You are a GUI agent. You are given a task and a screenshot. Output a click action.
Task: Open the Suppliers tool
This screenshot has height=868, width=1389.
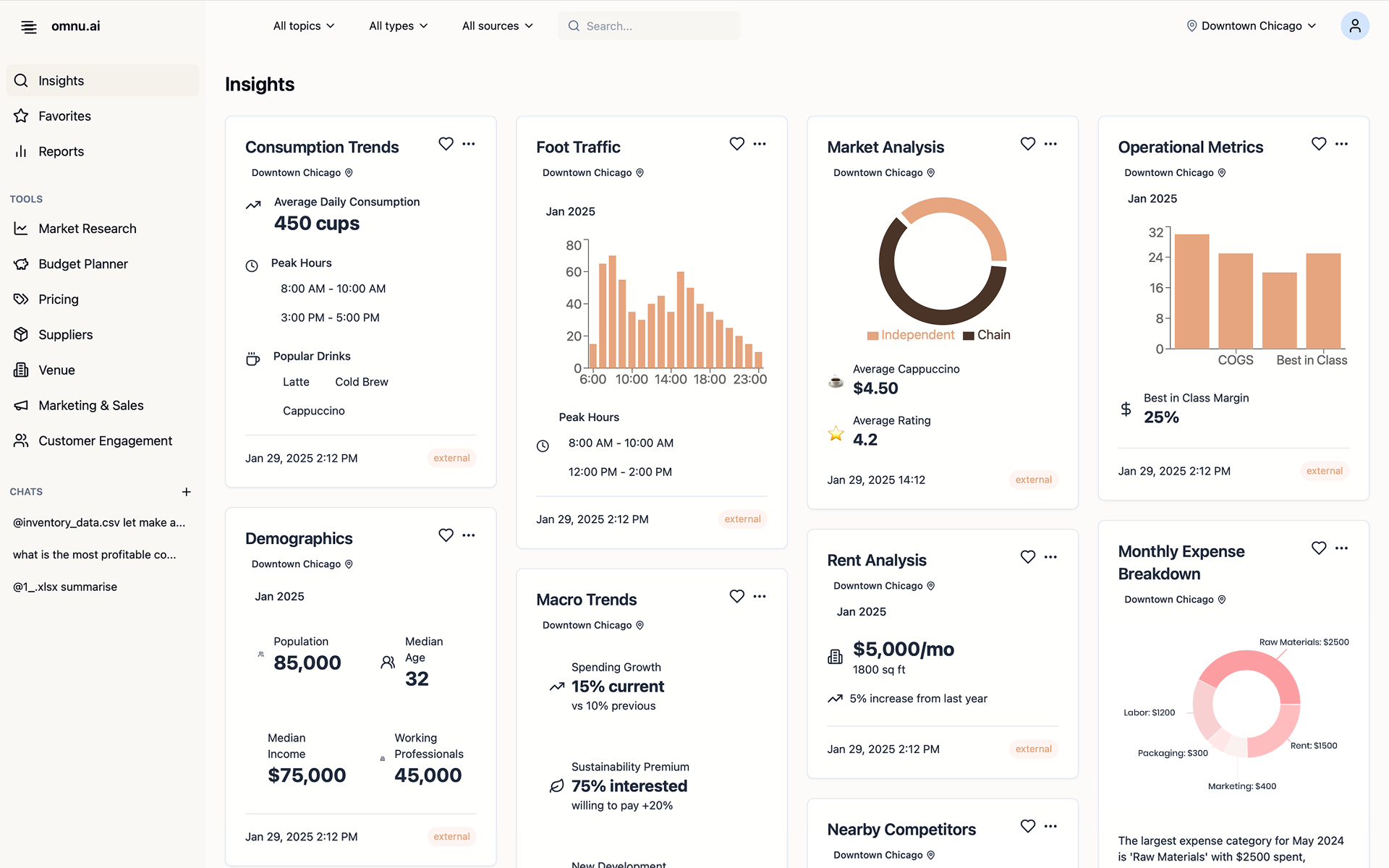(66, 334)
